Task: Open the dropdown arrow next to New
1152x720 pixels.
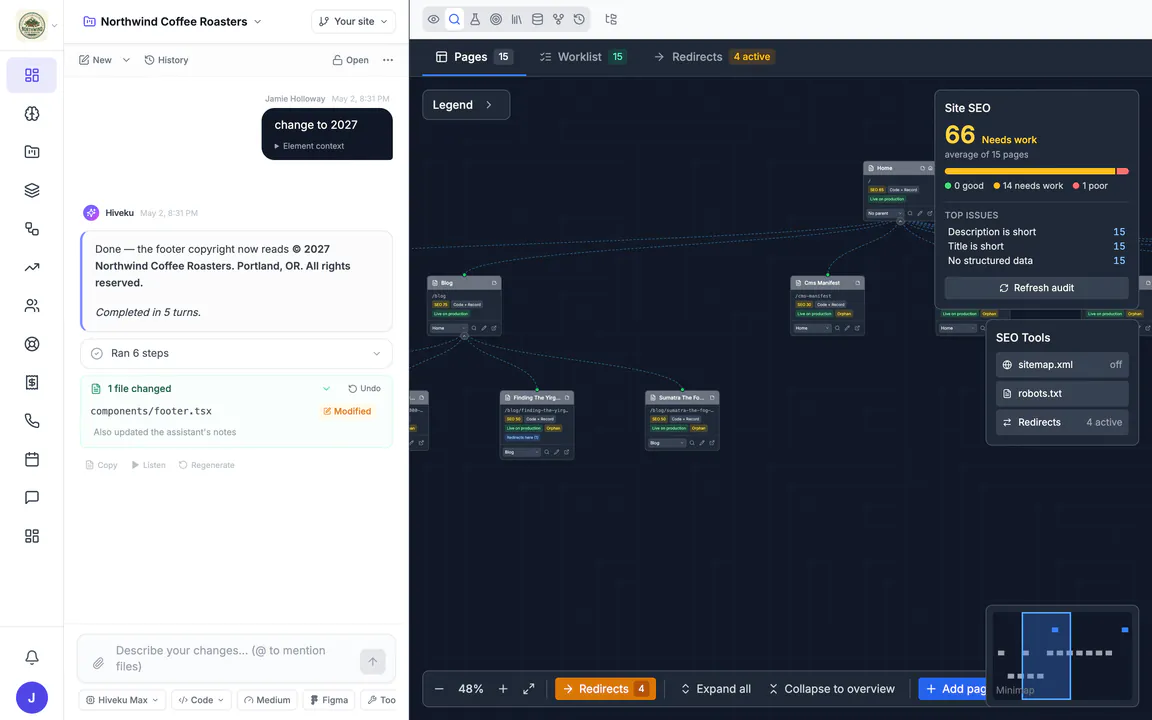Action: (x=126, y=60)
